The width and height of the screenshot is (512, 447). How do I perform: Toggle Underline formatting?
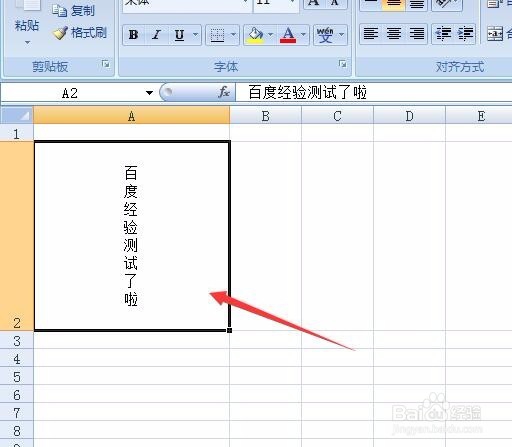tap(179, 35)
